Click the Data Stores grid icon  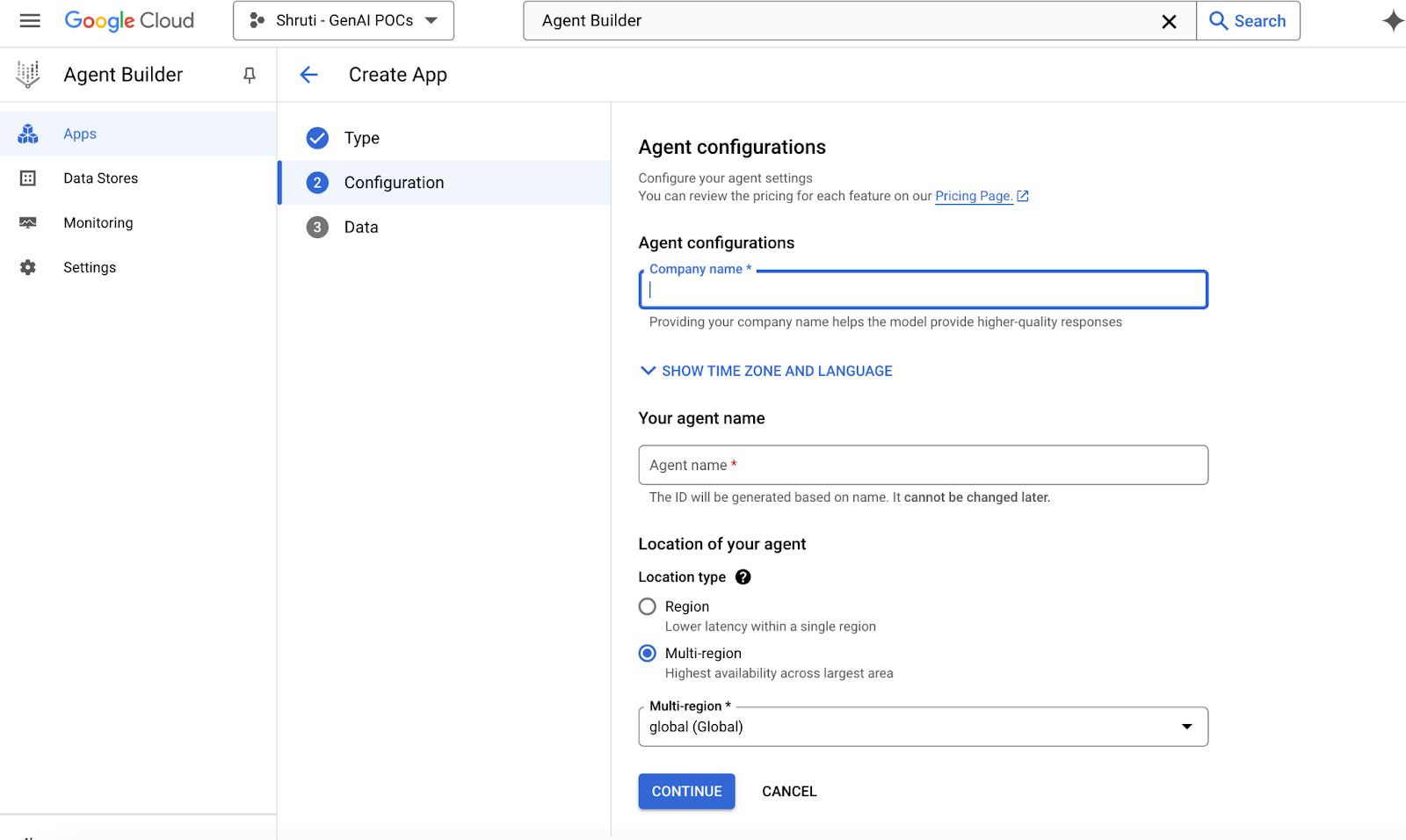28,178
